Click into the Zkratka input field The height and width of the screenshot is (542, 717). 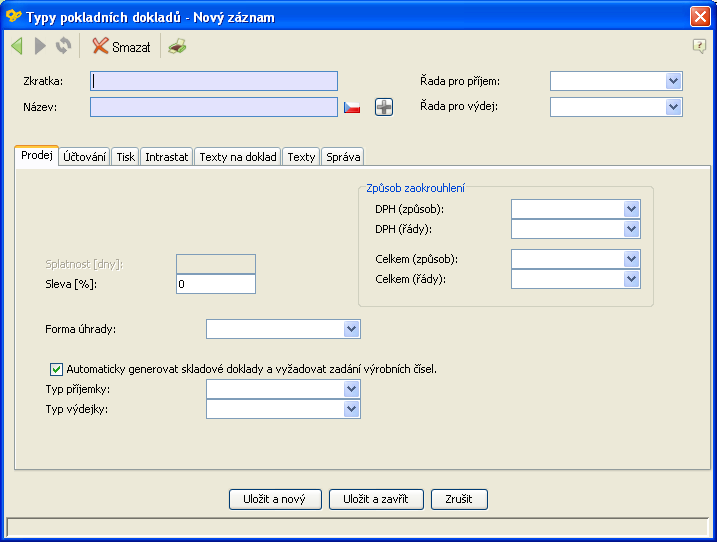[x=214, y=81]
